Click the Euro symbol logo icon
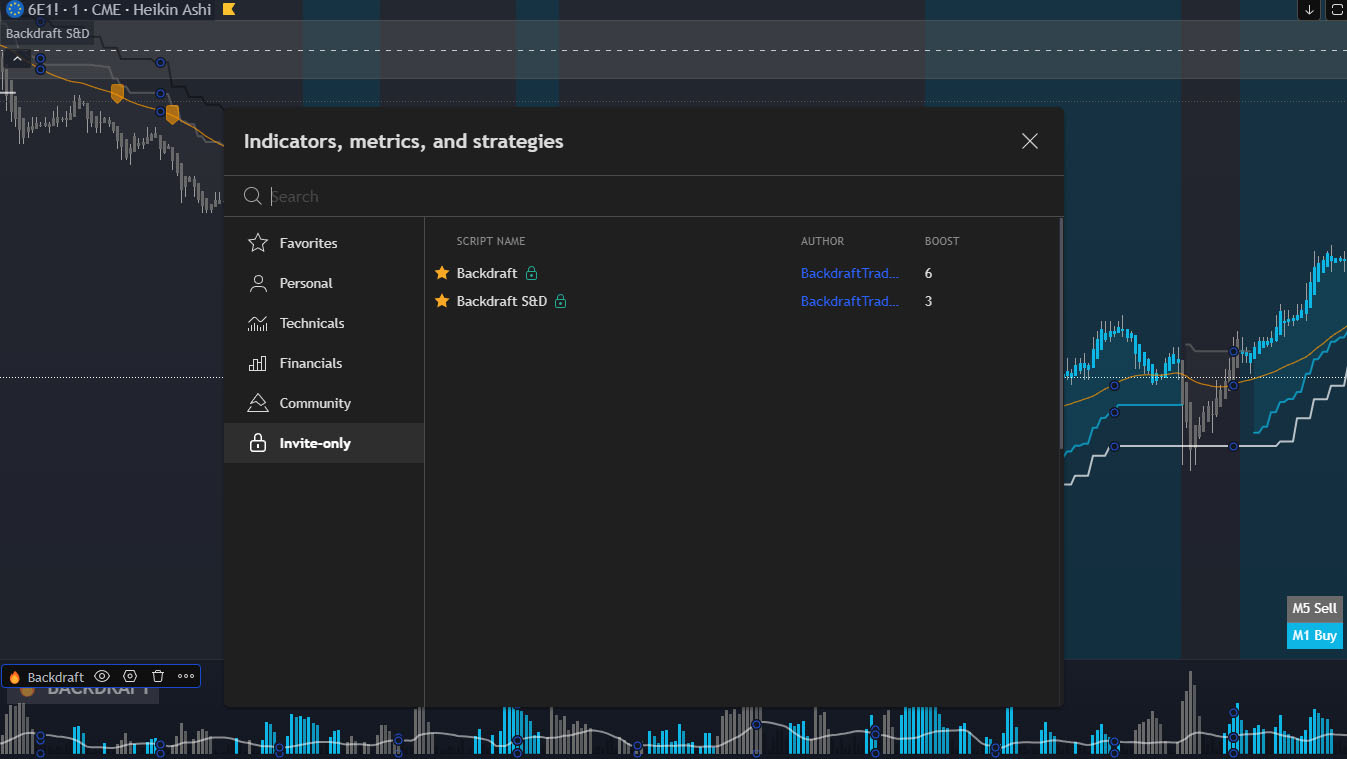Viewport: 1347px width, 759px height. pos(14,10)
